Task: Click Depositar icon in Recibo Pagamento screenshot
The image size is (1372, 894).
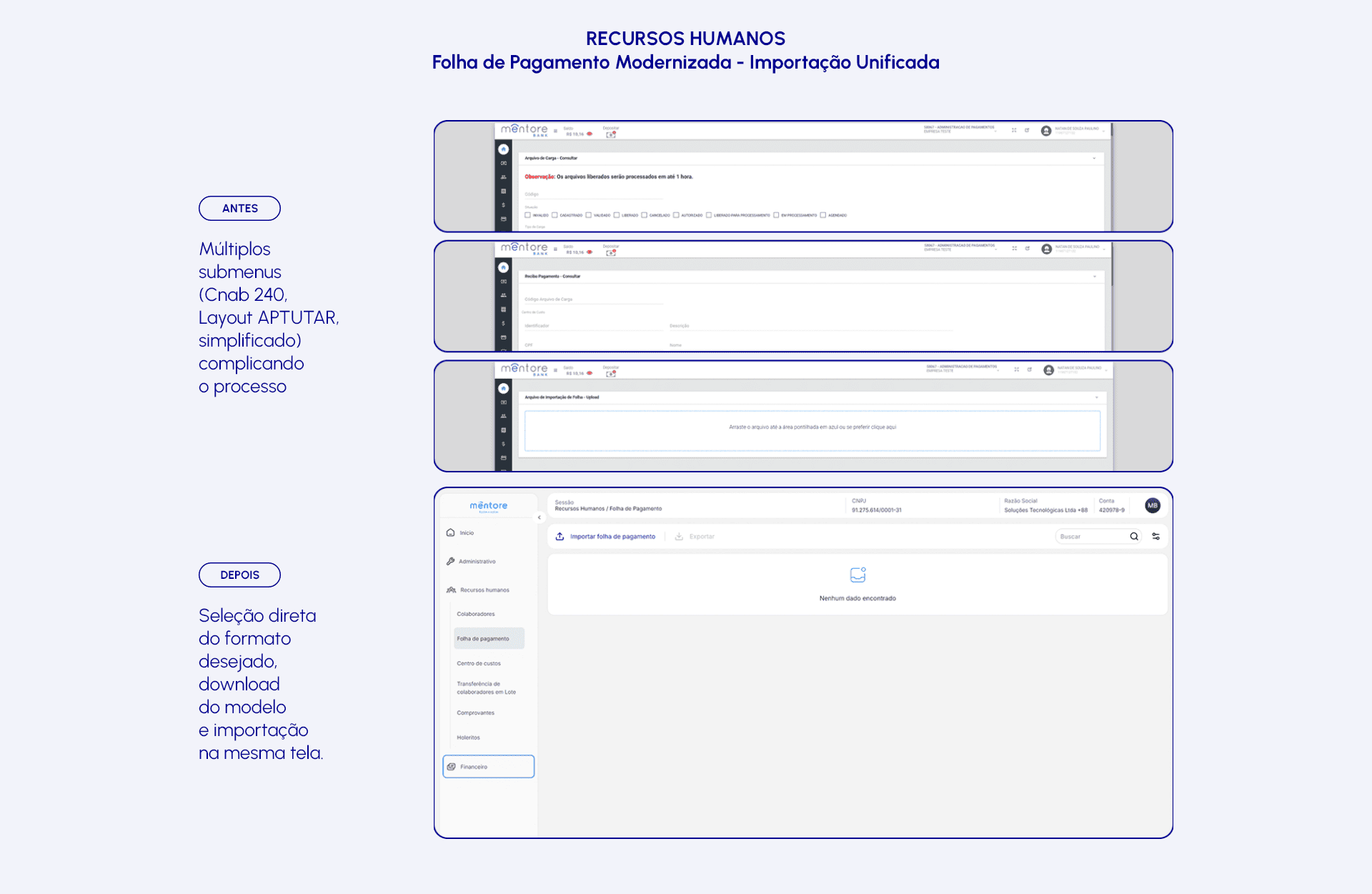Action: 610,252
